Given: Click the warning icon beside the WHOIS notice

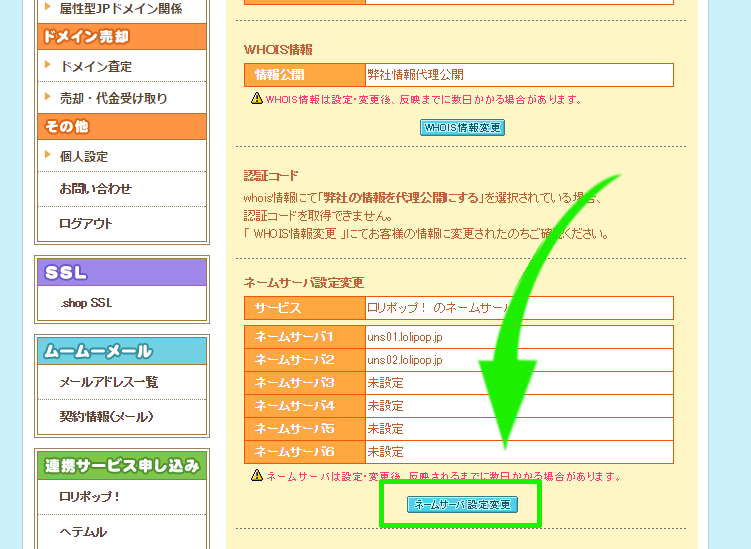Looking at the screenshot, I should pos(257,99).
